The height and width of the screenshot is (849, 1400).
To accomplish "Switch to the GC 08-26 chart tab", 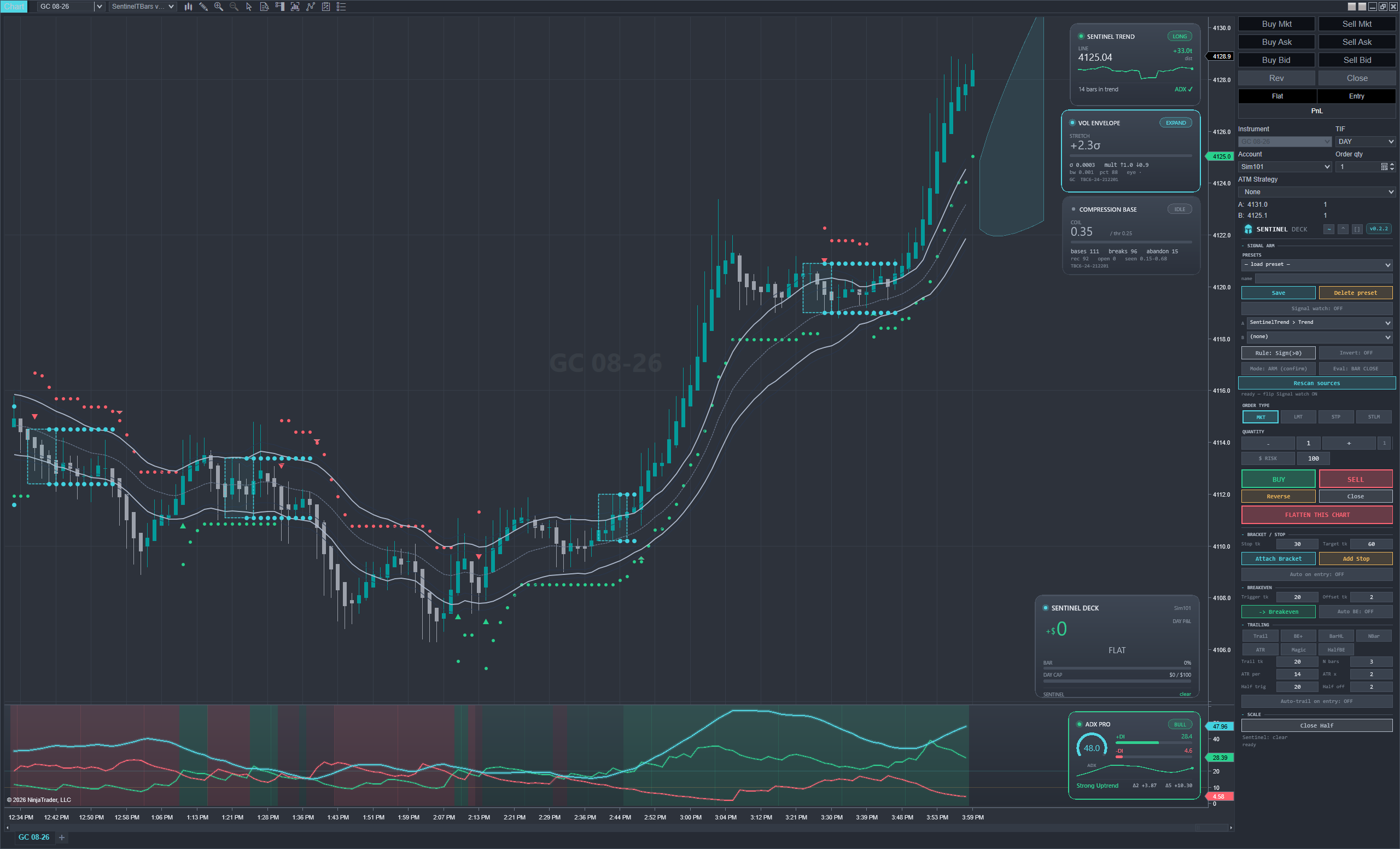I will tap(34, 837).
